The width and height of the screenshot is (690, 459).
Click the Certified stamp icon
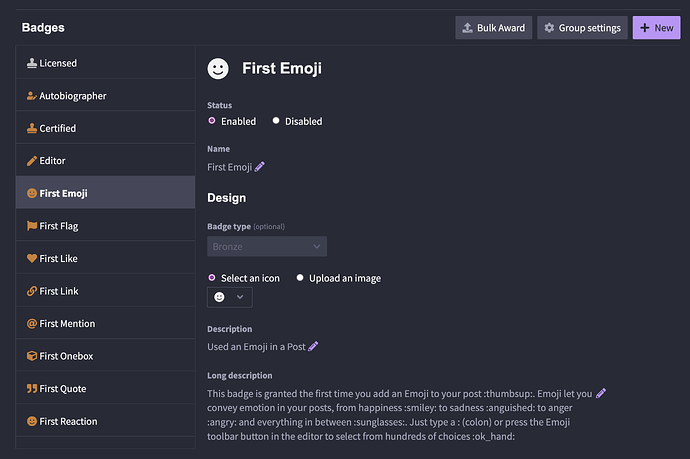coord(32,129)
